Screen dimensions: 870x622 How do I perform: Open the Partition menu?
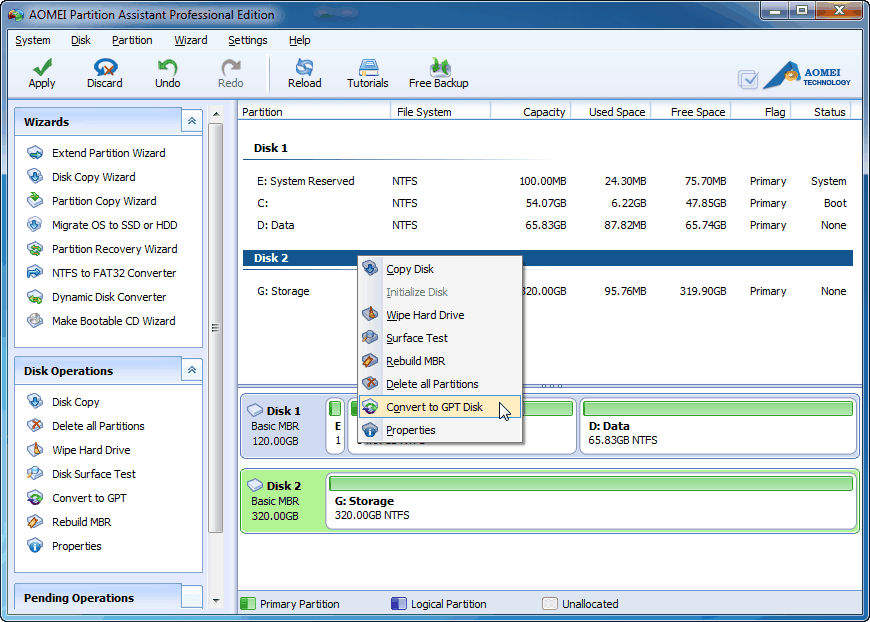[132, 41]
